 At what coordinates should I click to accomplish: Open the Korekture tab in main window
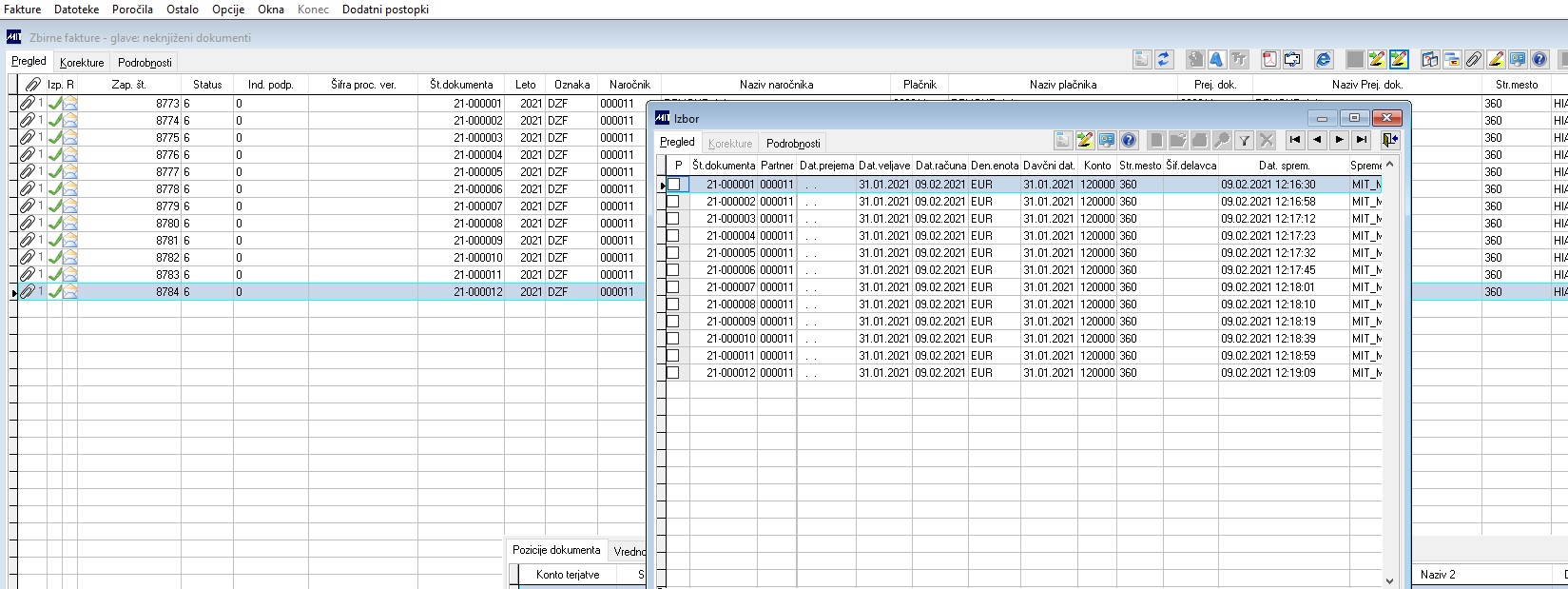point(82,62)
